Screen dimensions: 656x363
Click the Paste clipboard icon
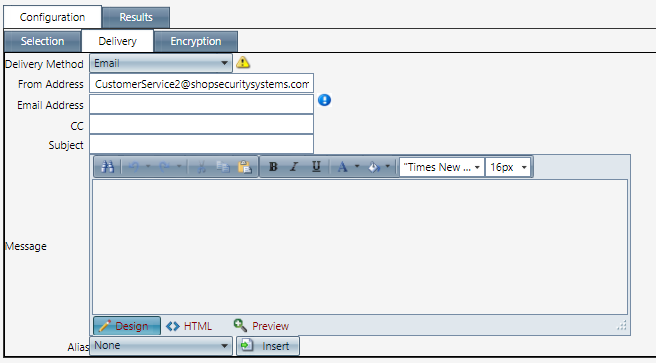tap(245, 167)
